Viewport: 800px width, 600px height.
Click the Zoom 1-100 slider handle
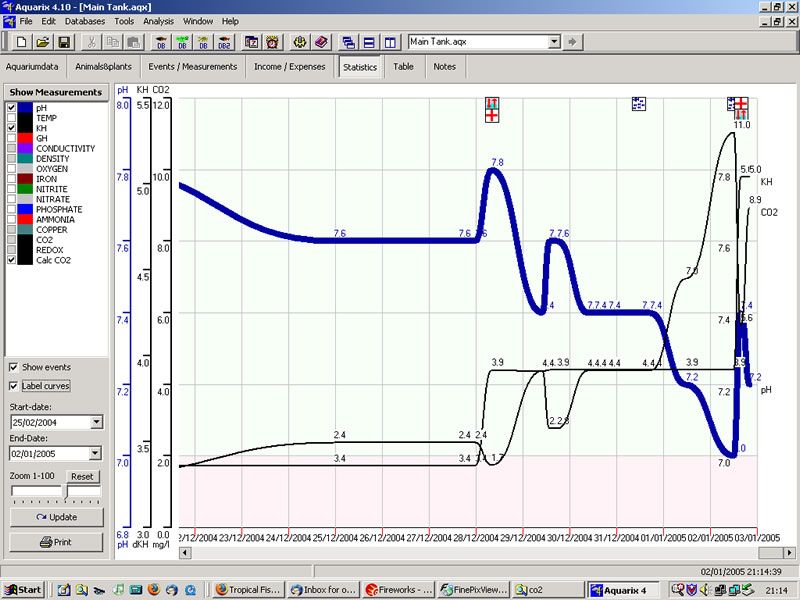pyautogui.click(x=65, y=492)
